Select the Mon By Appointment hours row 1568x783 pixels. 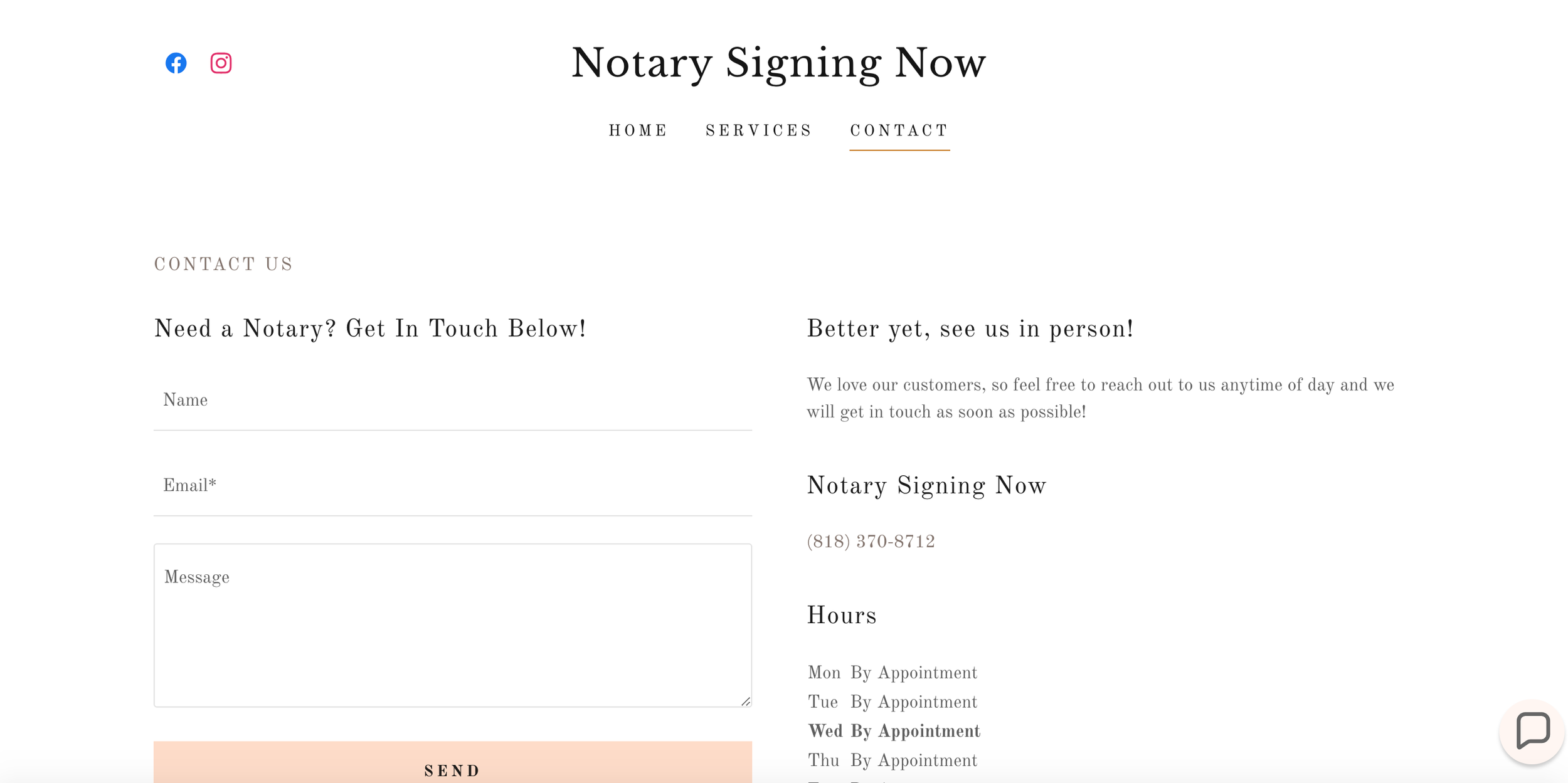[893, 673]
